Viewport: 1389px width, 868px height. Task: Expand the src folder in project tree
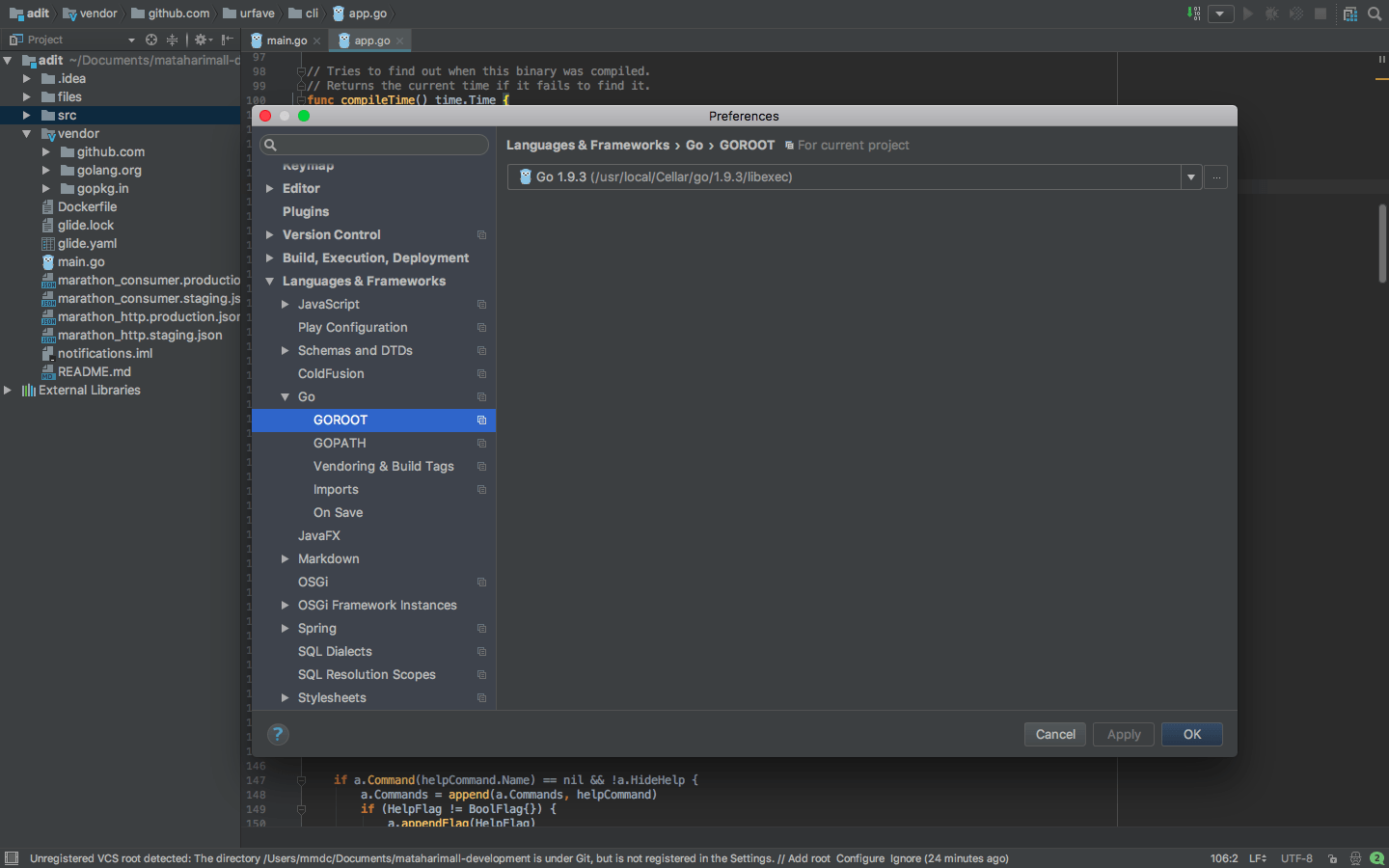(x=27, y=116)
